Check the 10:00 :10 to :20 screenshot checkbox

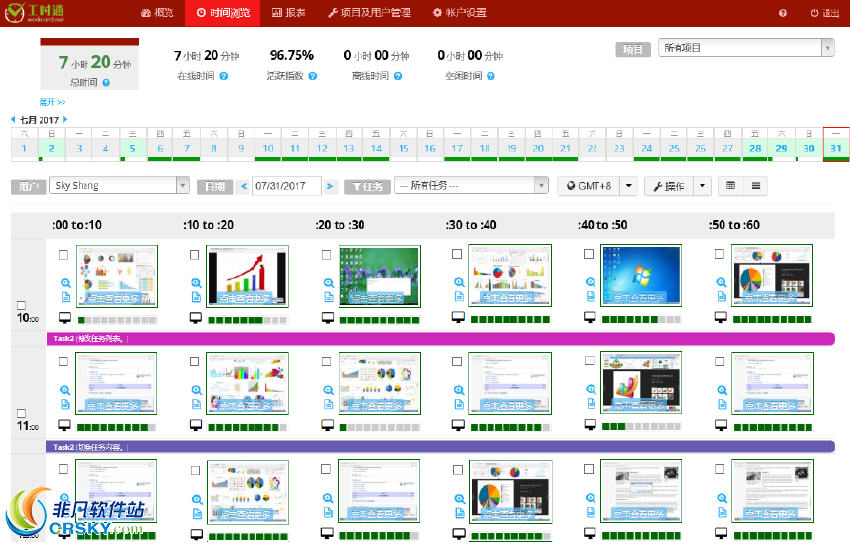[x=195, y=255]
